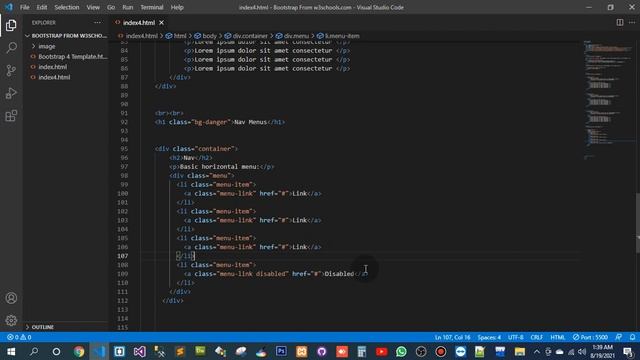Expand the image folder
Viewport: 640px width, 360px height.
[x=47, y=46]
